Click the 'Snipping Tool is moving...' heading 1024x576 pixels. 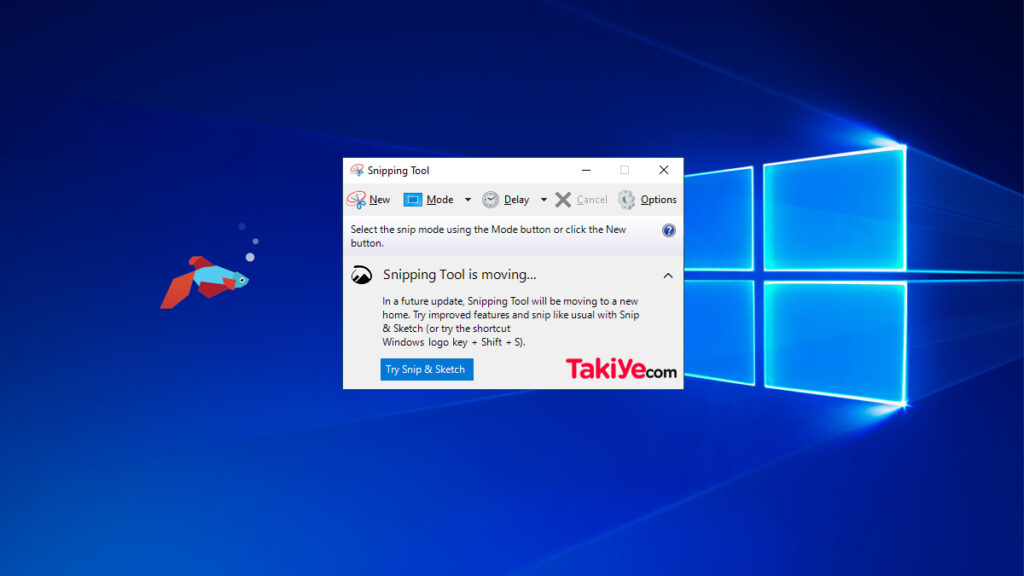point(459,275)
